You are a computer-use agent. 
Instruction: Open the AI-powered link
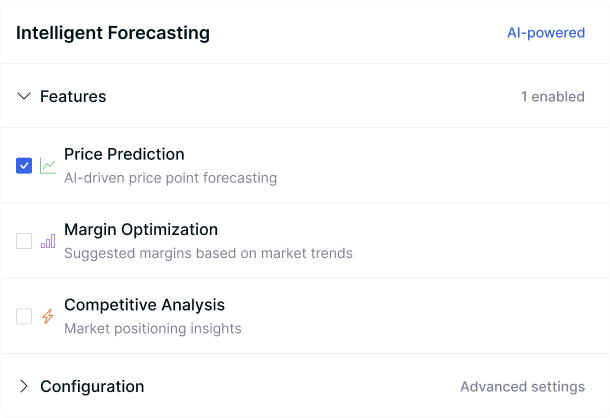pos(546,33)
